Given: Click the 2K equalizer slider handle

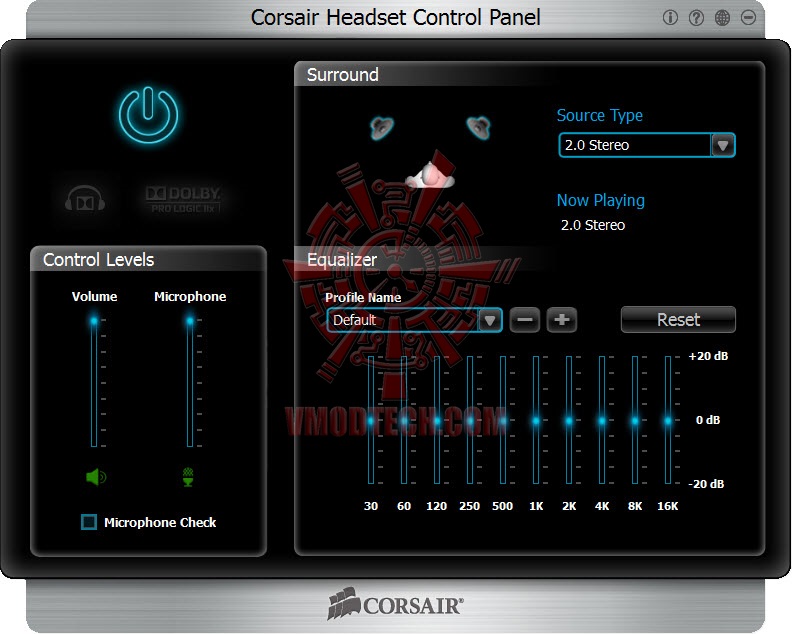Looking at the screenshot, I should [569, 420].
